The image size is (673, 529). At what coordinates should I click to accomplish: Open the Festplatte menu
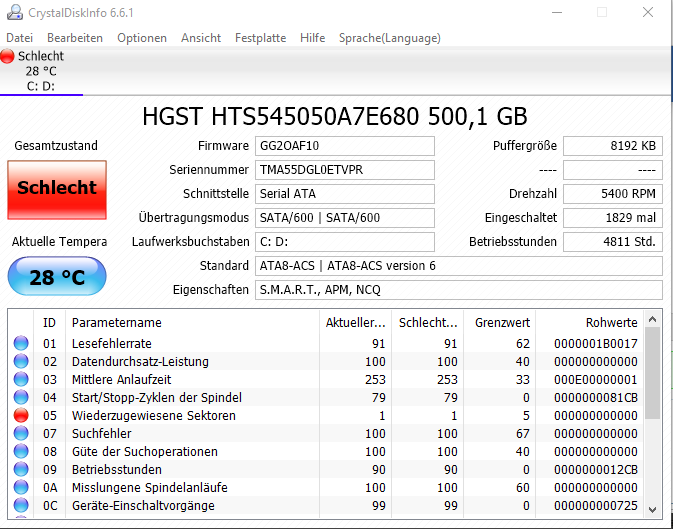(260, 38)
